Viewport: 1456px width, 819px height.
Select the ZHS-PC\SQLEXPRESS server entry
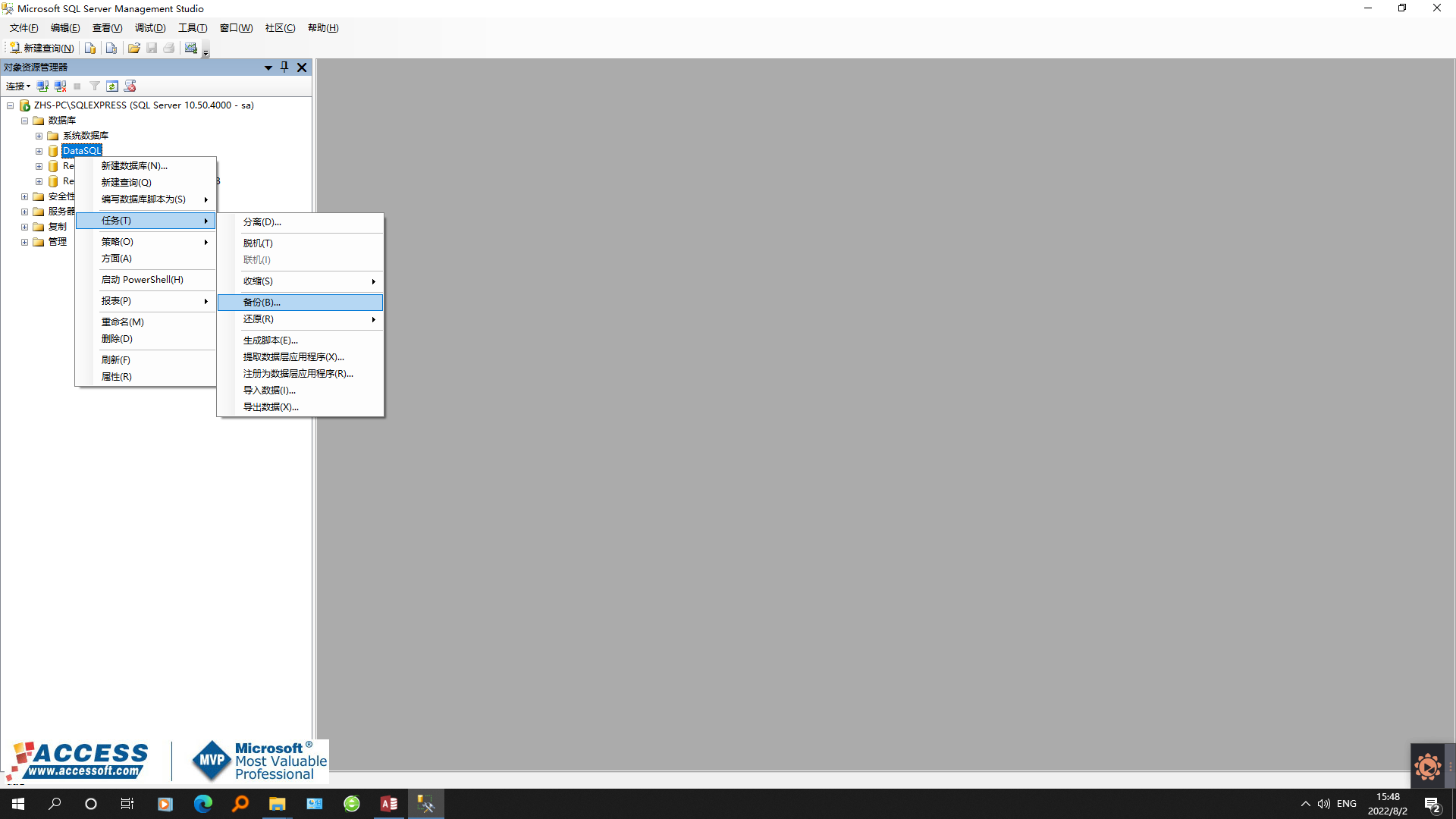click(144, 105)
